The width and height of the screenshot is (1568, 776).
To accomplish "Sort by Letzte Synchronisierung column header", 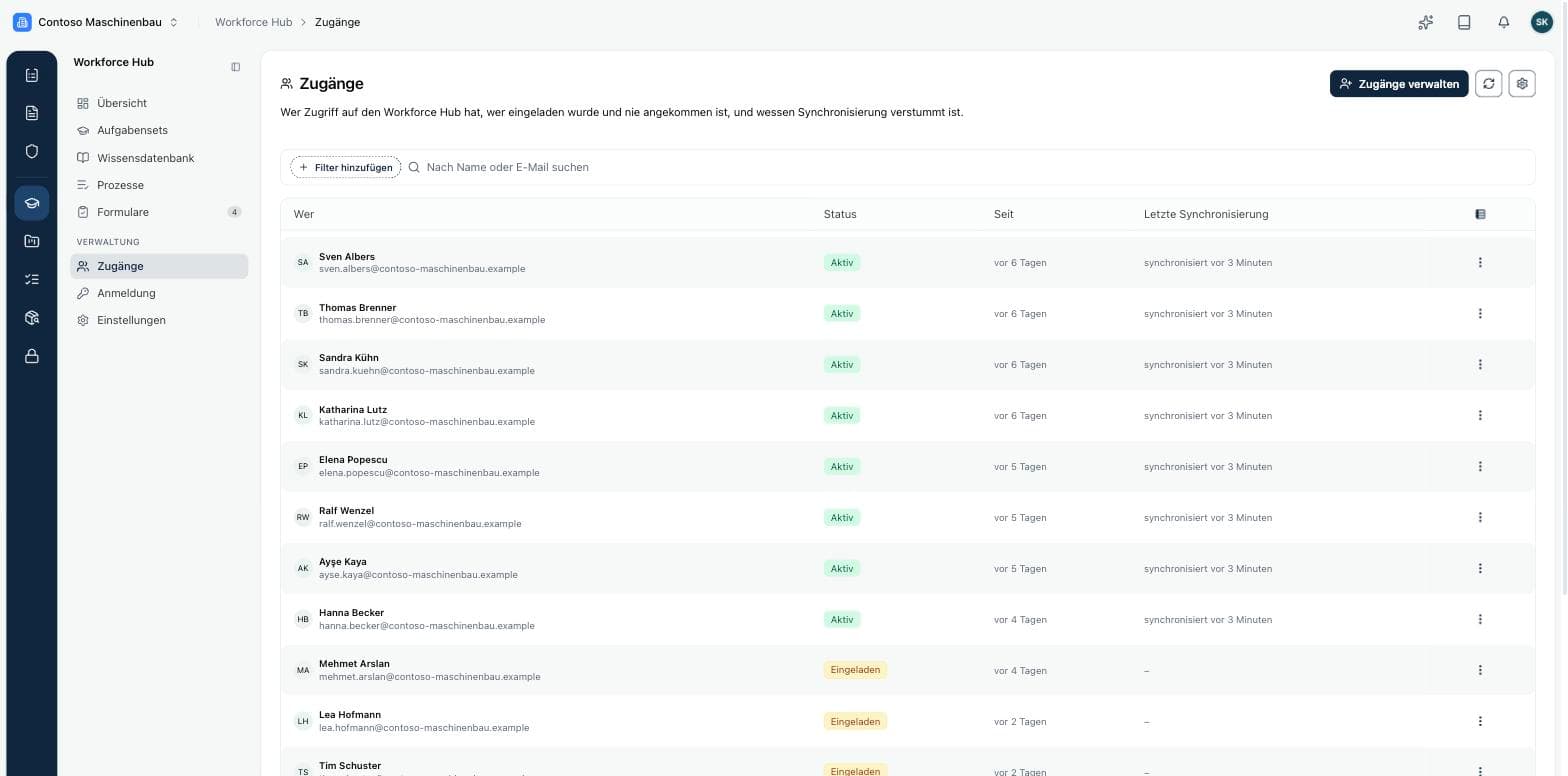I will 1206,214.
